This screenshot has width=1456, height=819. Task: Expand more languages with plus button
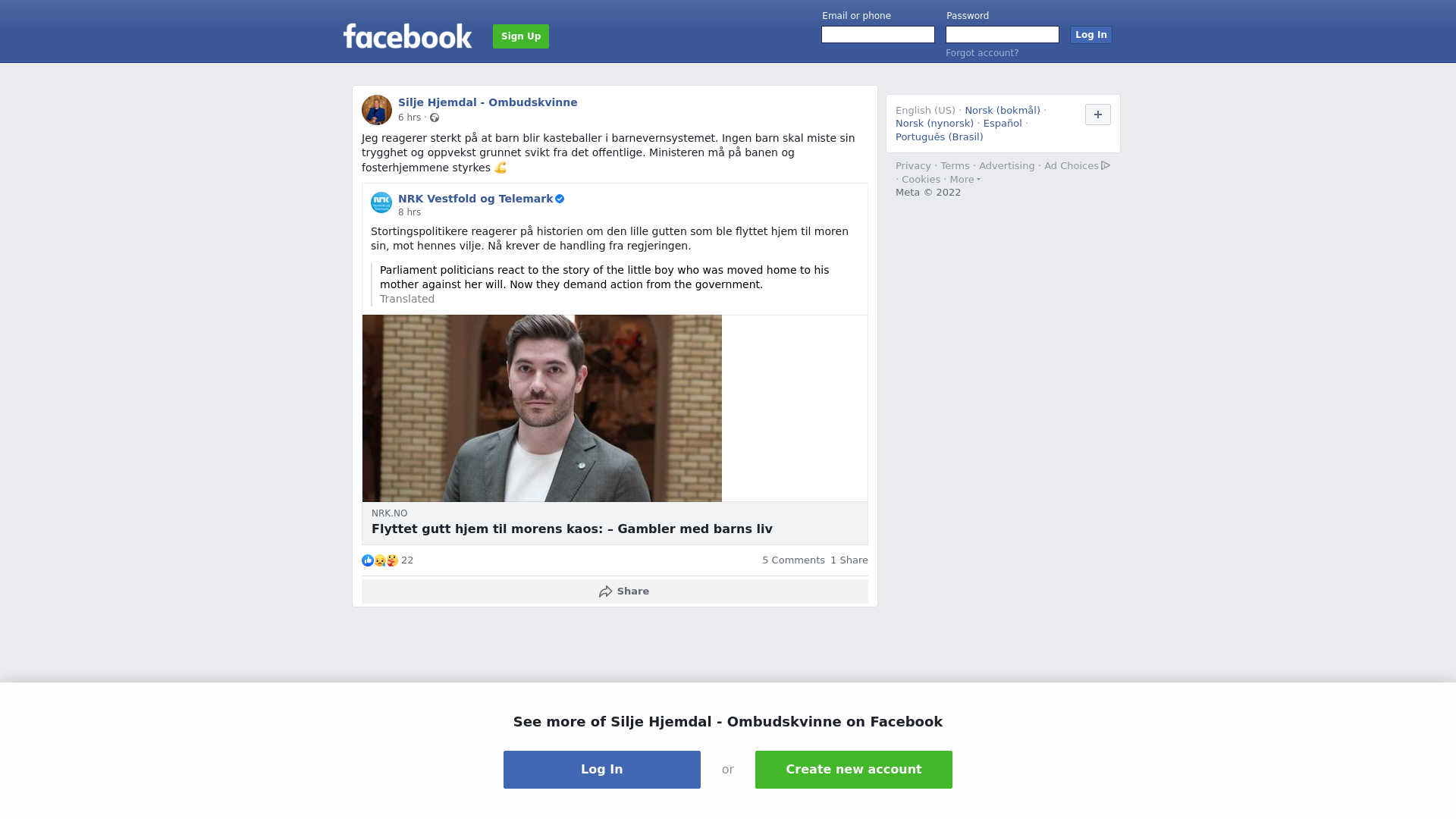point(1098,115)
